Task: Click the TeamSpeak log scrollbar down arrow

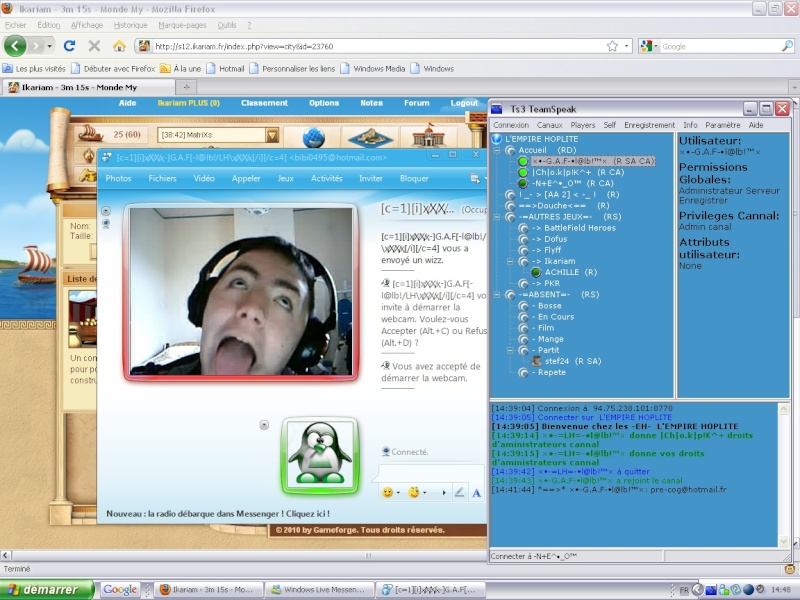Action: point(784,541)
